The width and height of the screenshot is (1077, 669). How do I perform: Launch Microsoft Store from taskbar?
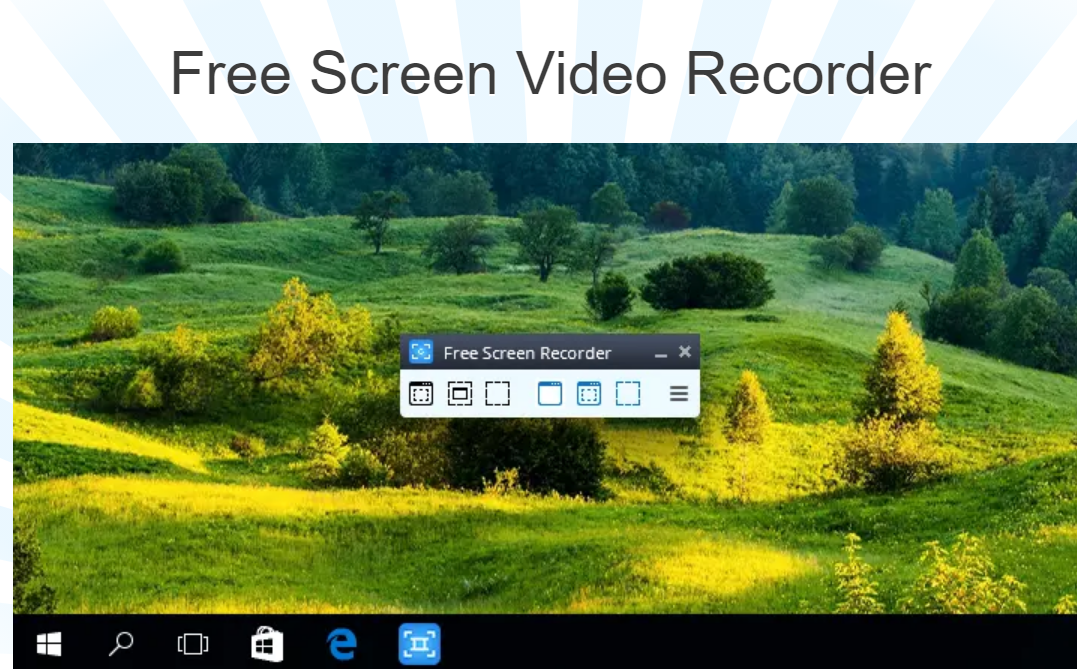267,644
